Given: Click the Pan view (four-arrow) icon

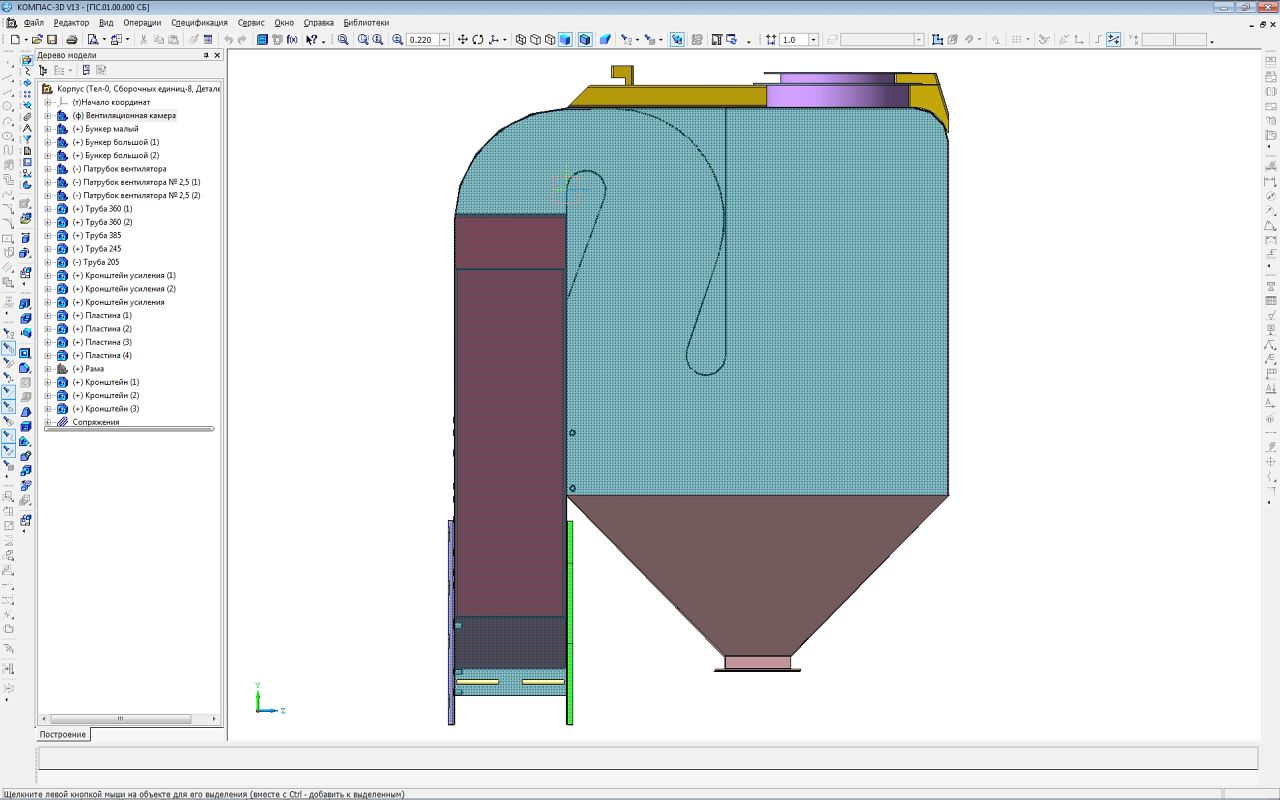Looking at the screenshot, I should click(462, 40).
